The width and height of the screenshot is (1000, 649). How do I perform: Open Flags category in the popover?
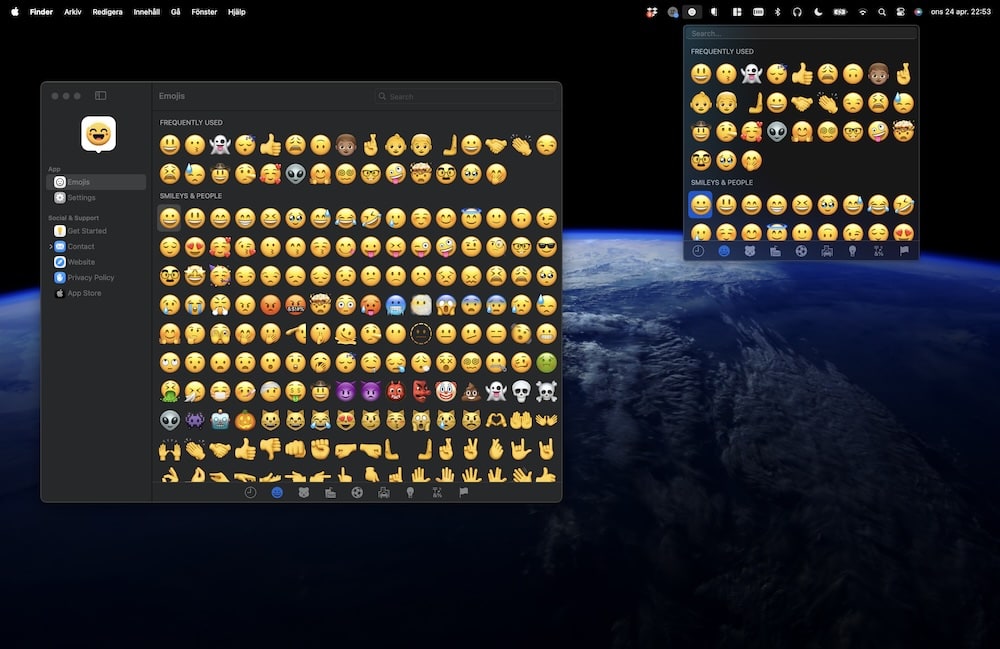[x=904, y=251]
